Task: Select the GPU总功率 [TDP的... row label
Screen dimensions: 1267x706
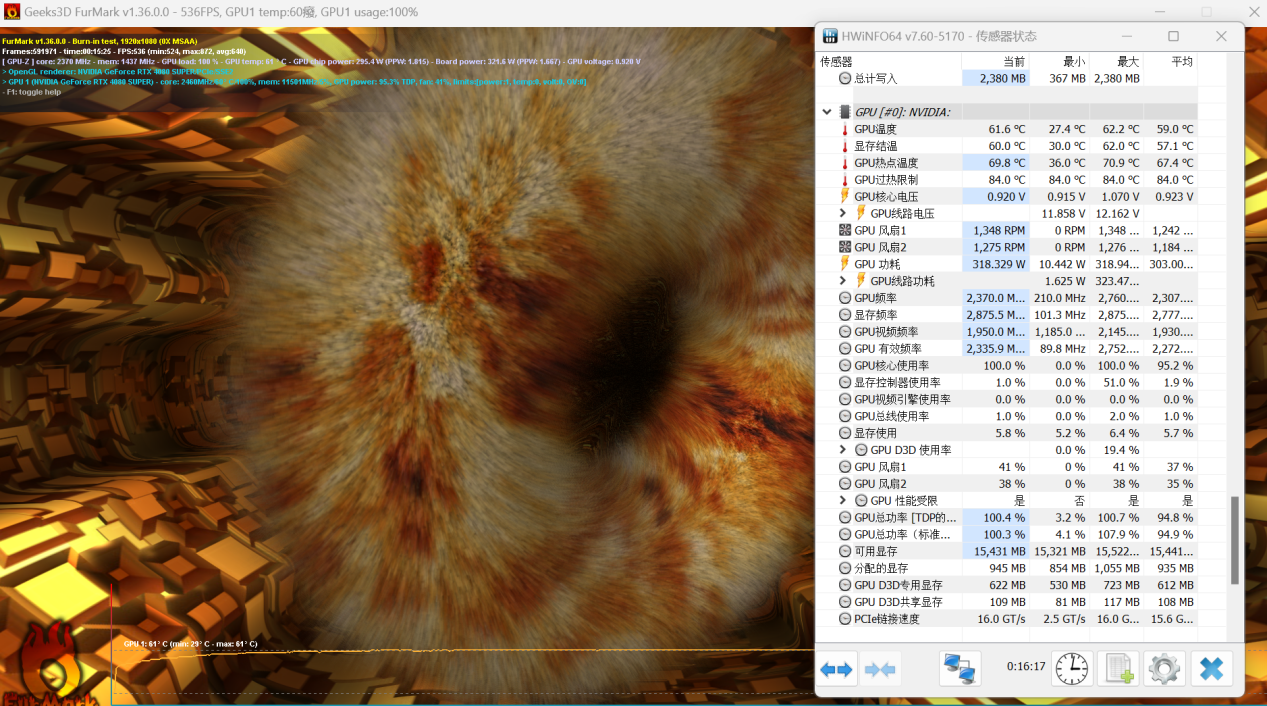Action: coord(905,517)
